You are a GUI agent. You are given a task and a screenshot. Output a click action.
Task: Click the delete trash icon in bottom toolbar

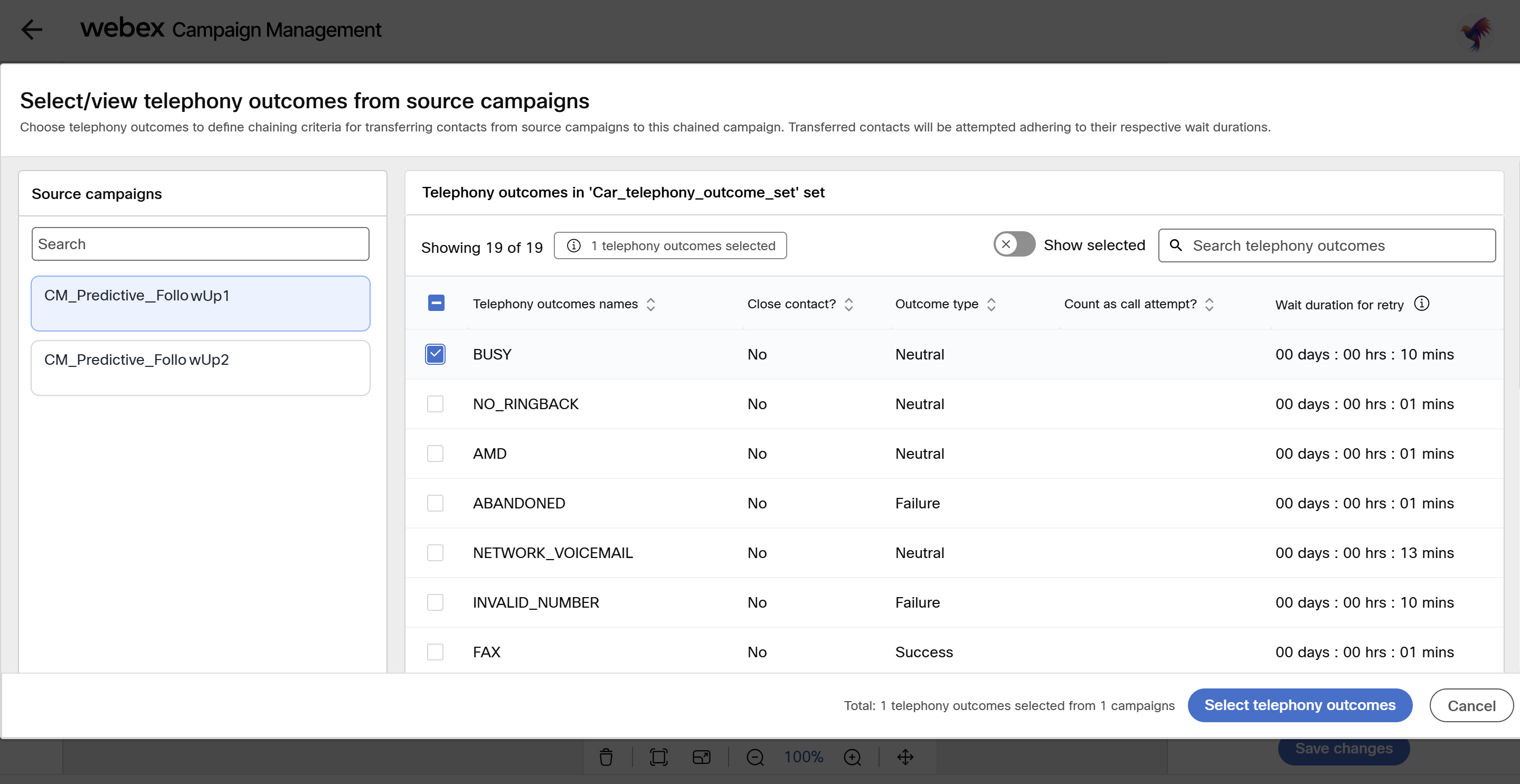click(606, 757)
